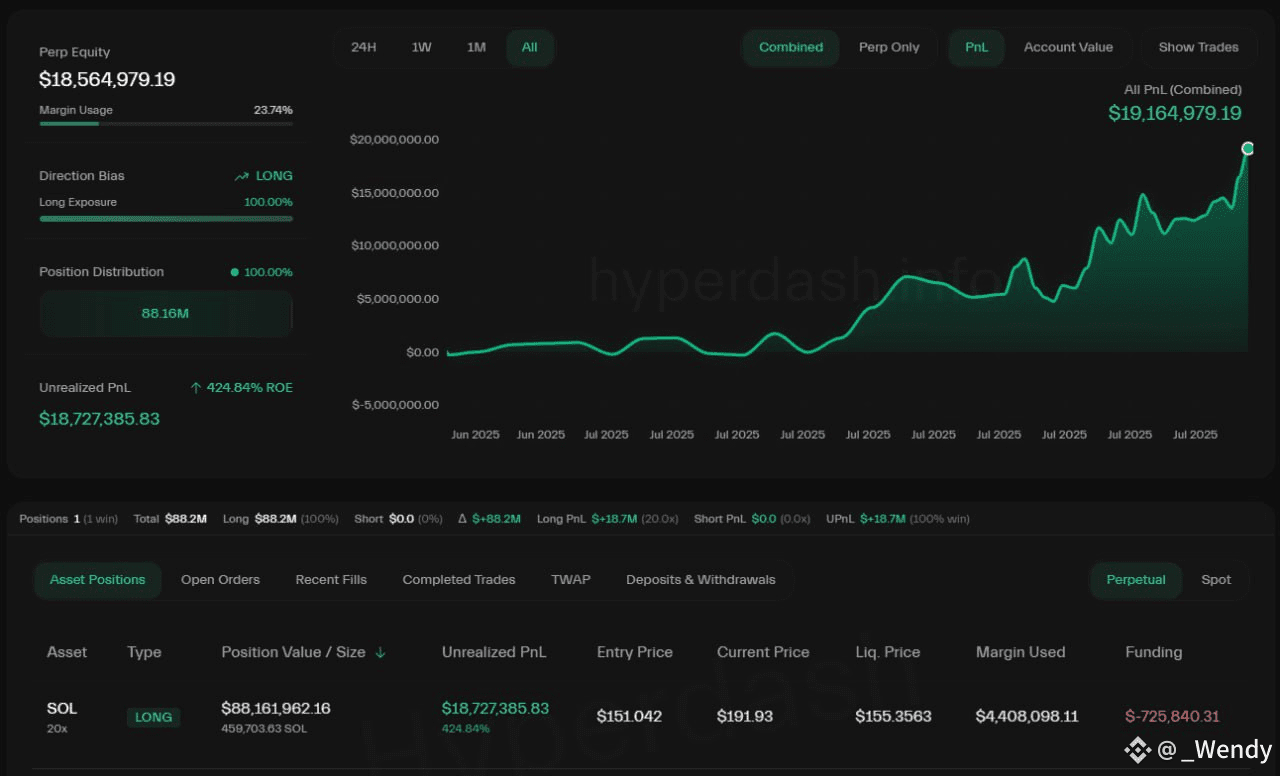Open the Open Orders tab
This screenshot has height=776, width=1280.
pyautogui.click(x=220, y=580)
